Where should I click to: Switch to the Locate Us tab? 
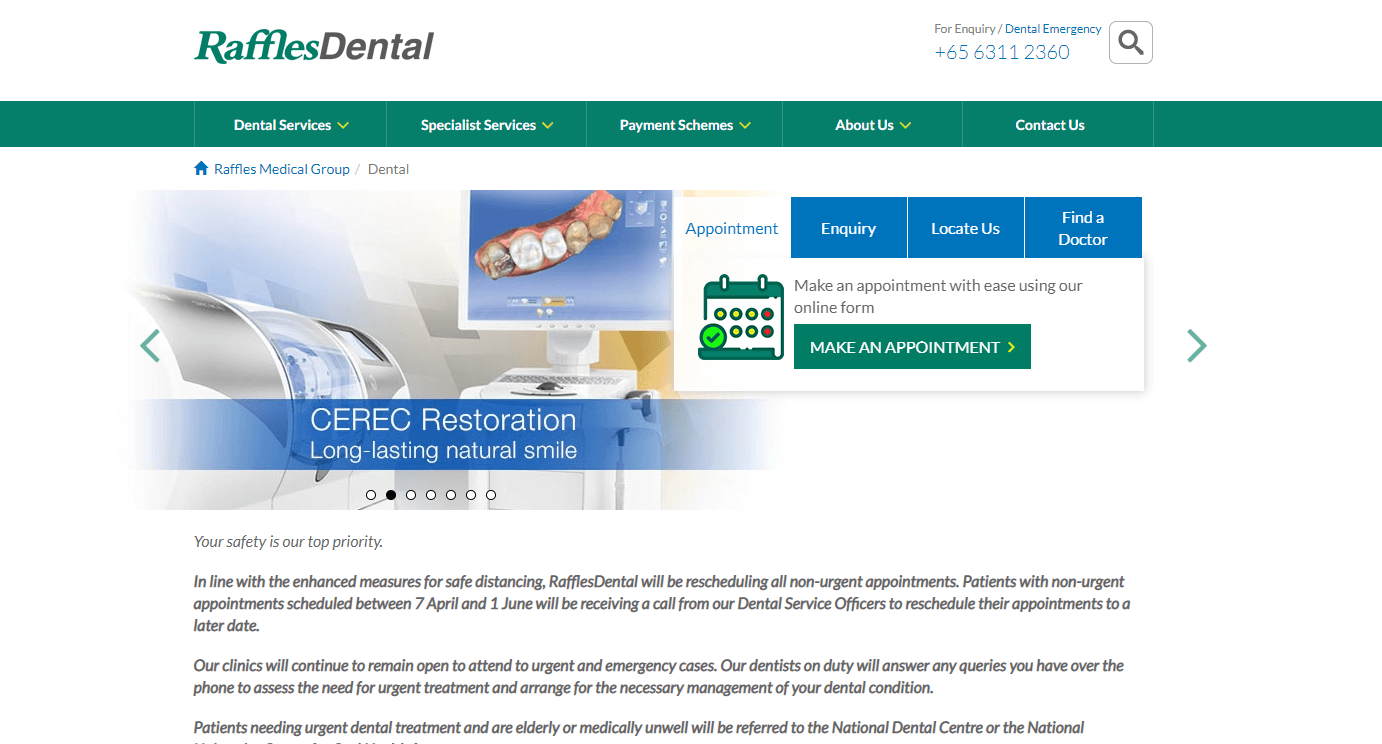click(966, 228)
